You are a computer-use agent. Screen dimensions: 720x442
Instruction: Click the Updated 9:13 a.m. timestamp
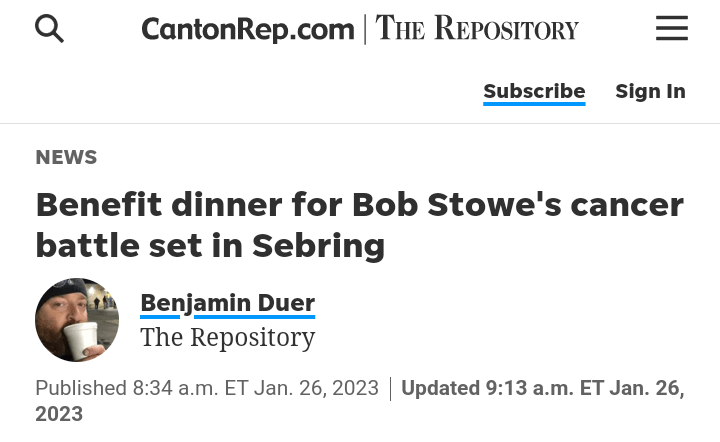tap(542, 388)
